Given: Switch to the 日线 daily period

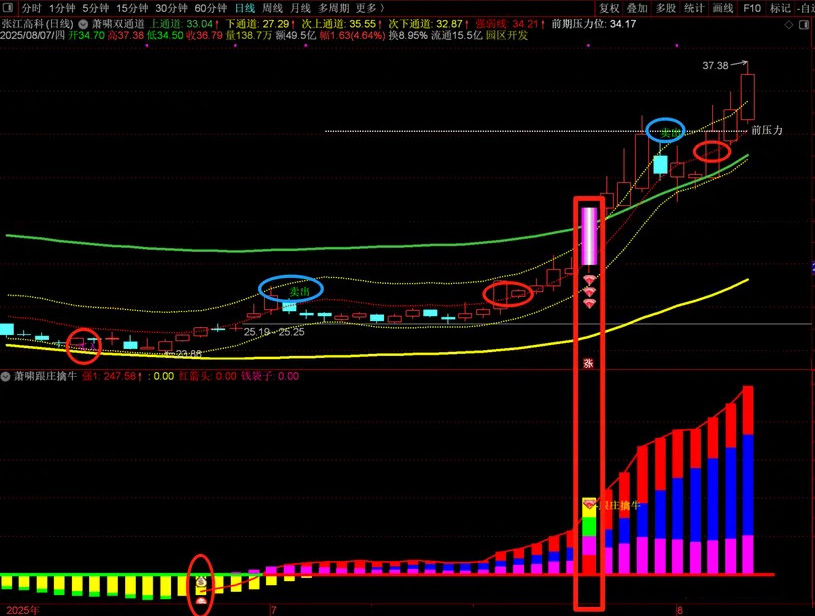Looking at the screenshot, I should [244, 7].
